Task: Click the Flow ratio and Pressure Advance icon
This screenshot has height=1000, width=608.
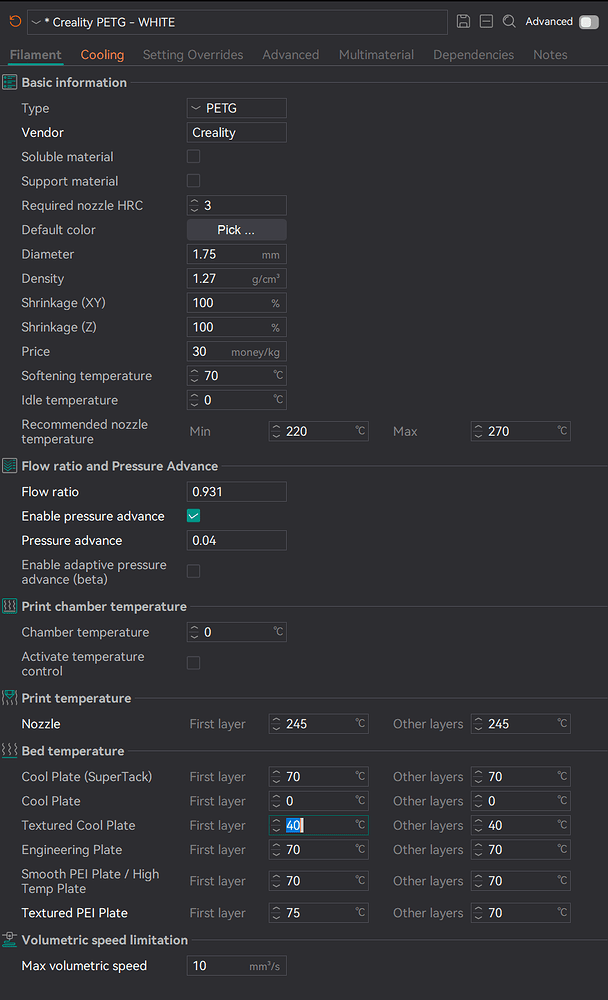Action: [x=10, y=466]
